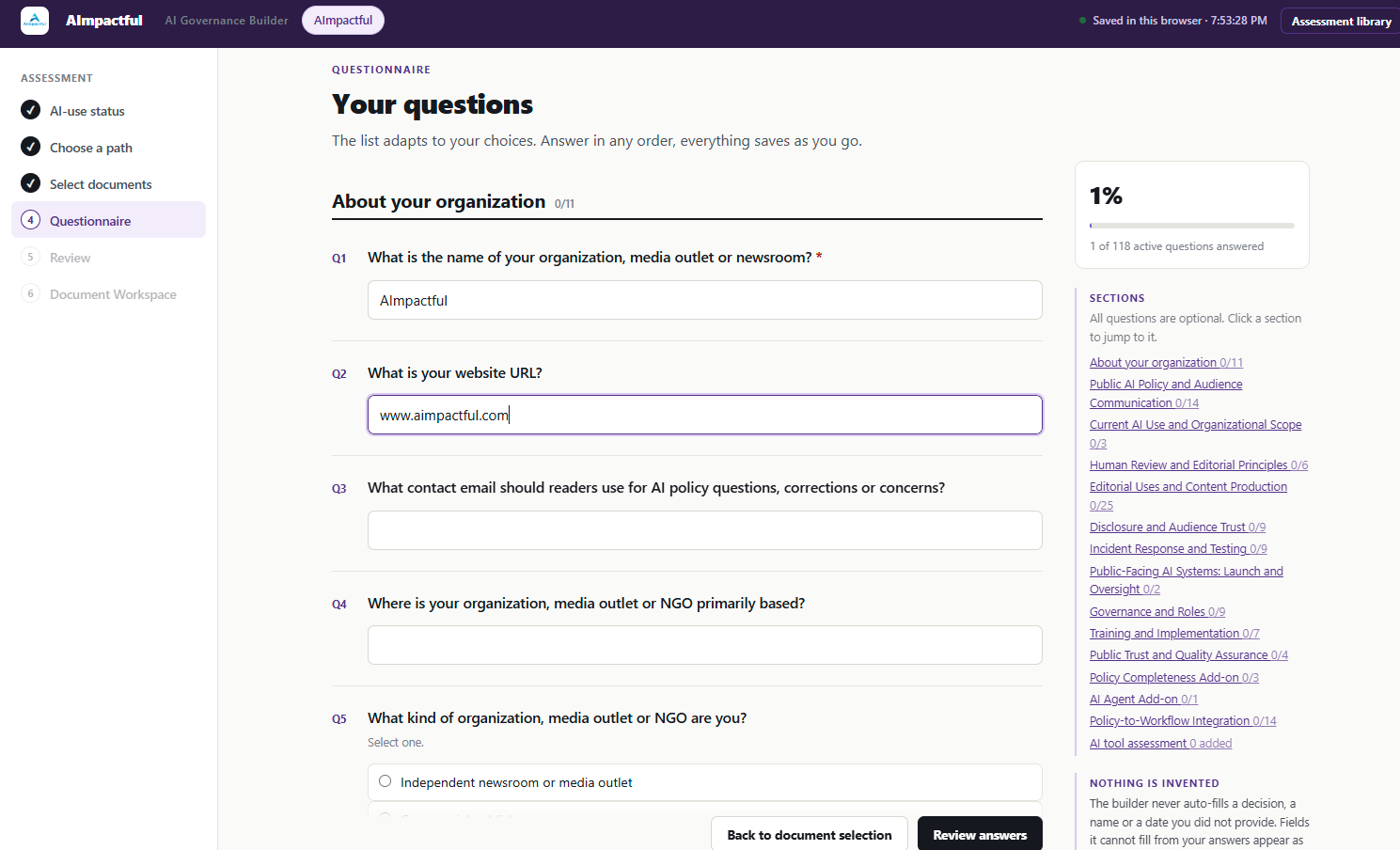This screenshot has height=850, width=1400.
Task: Click the Your questions heading
Action: (433, 104)
